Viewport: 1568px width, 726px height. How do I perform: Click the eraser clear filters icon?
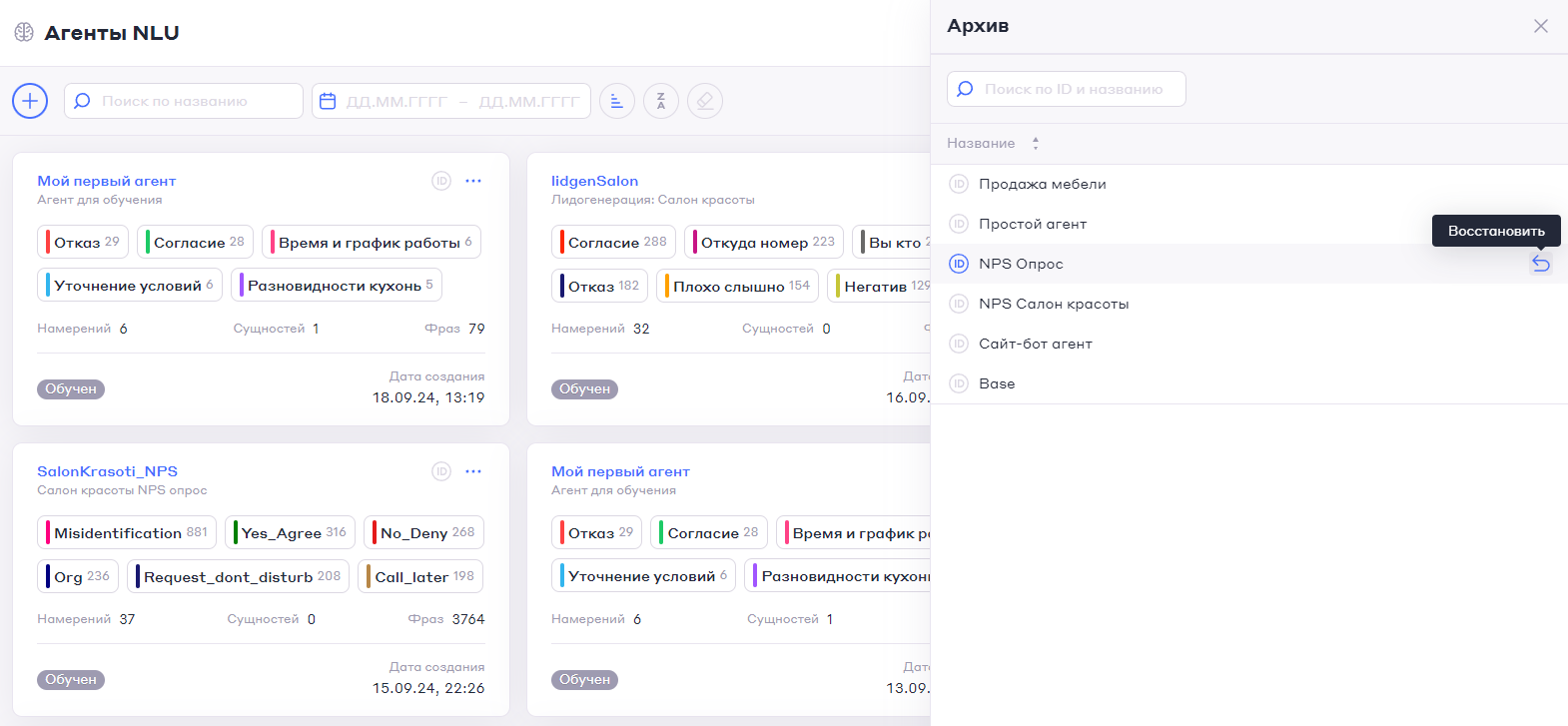(705, 101)
